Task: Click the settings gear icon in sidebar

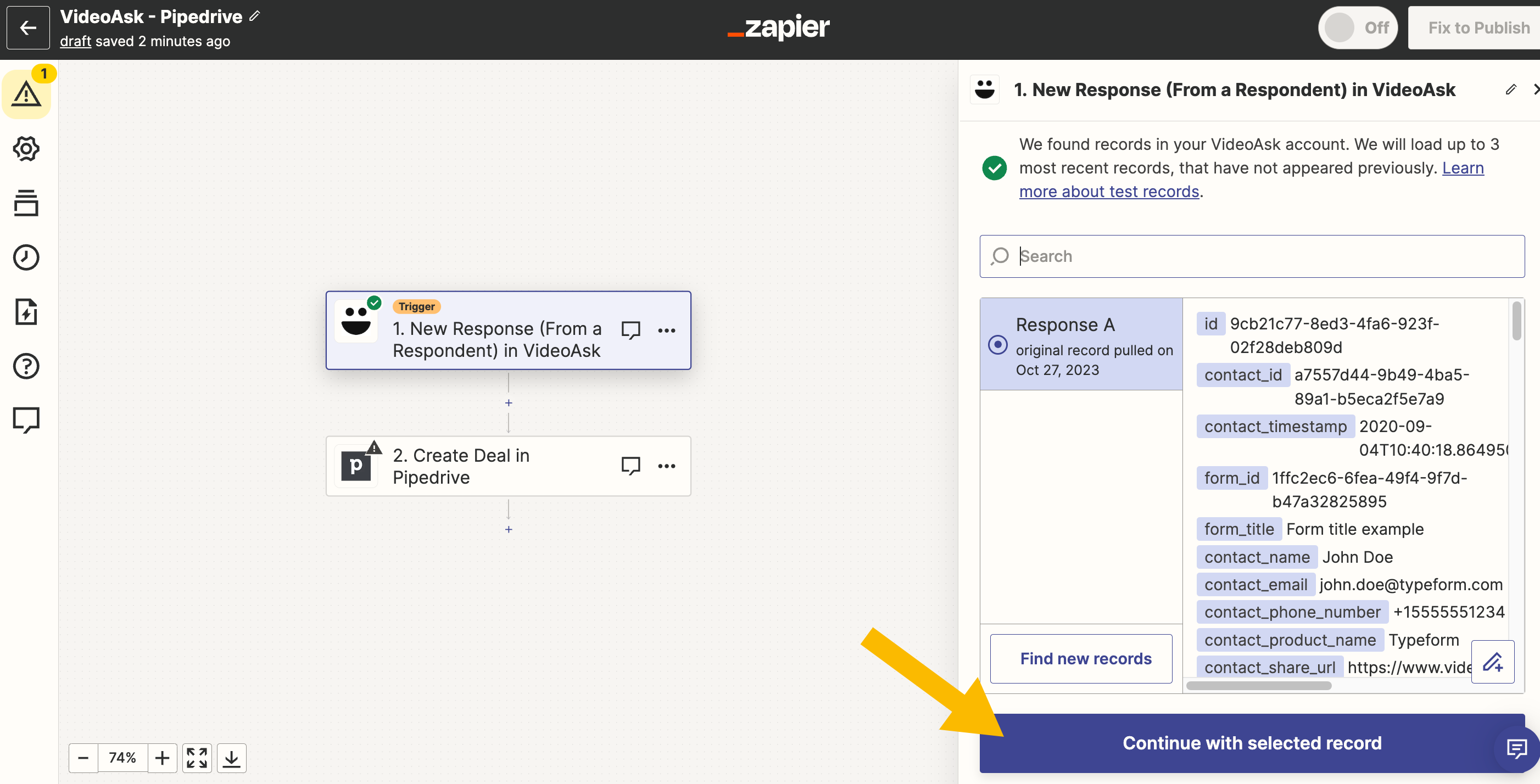Action: (26, 148)
